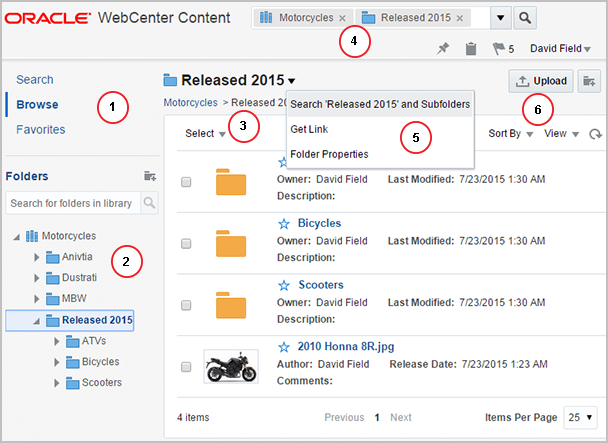This screenshot has width=608, height=443.
Task: Check the first folder row checkbox
Action: [x=186, y=182]
